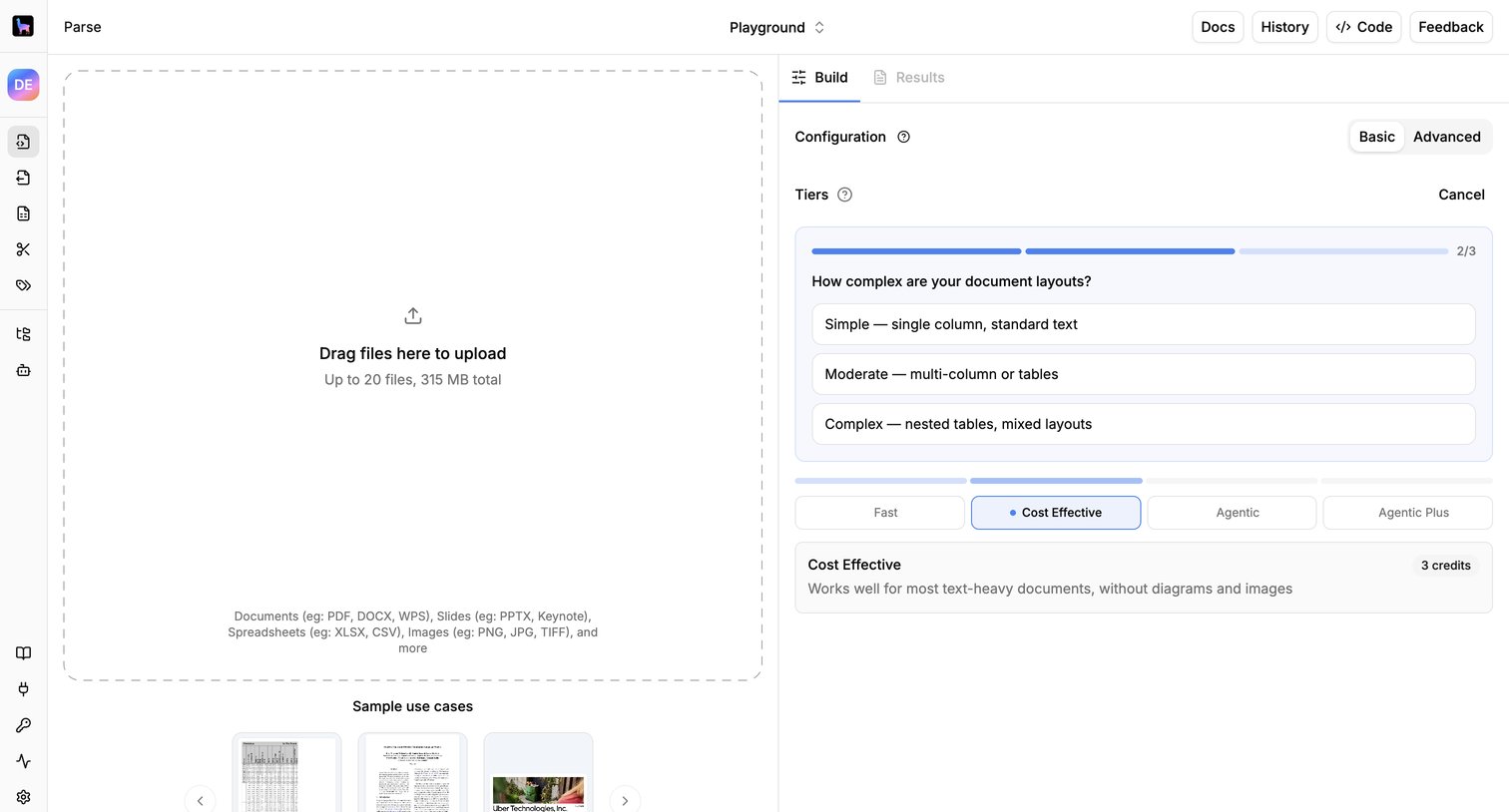Open the agent robot icon in sidebar
This screenshot has height=812, width=1509.
[x=23, y=370]
